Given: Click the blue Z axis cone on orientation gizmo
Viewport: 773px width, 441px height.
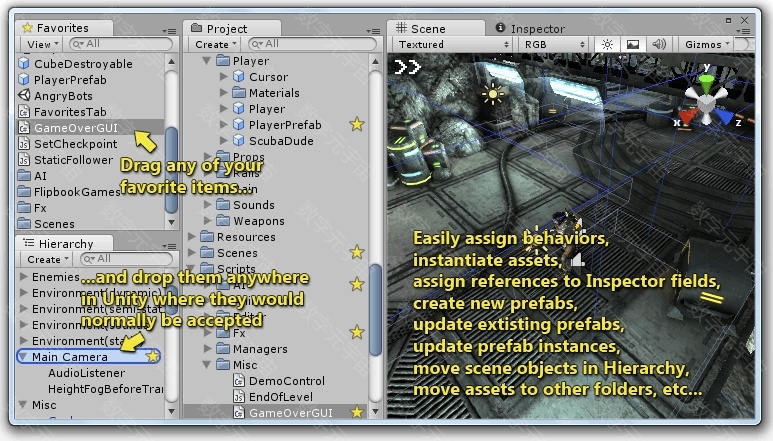Looking at the screenshot, I should (723, 117).
